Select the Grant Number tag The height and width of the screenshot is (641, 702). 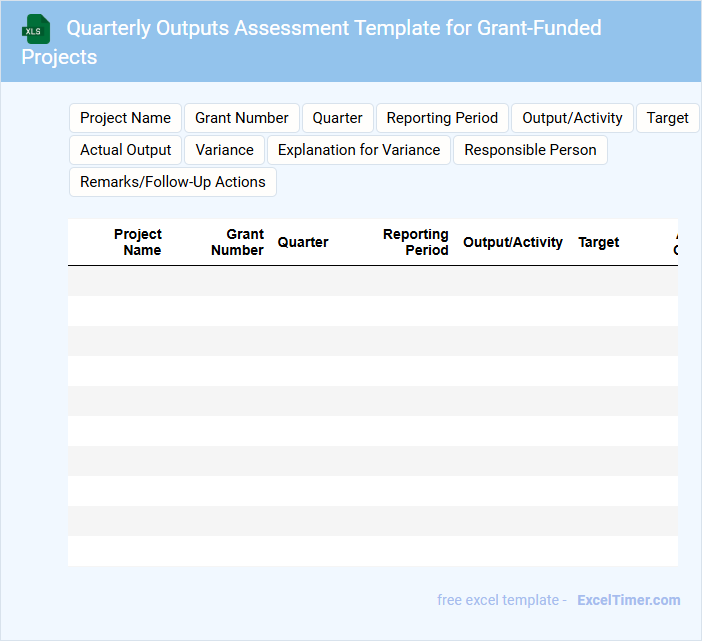(x=241, y=118)
